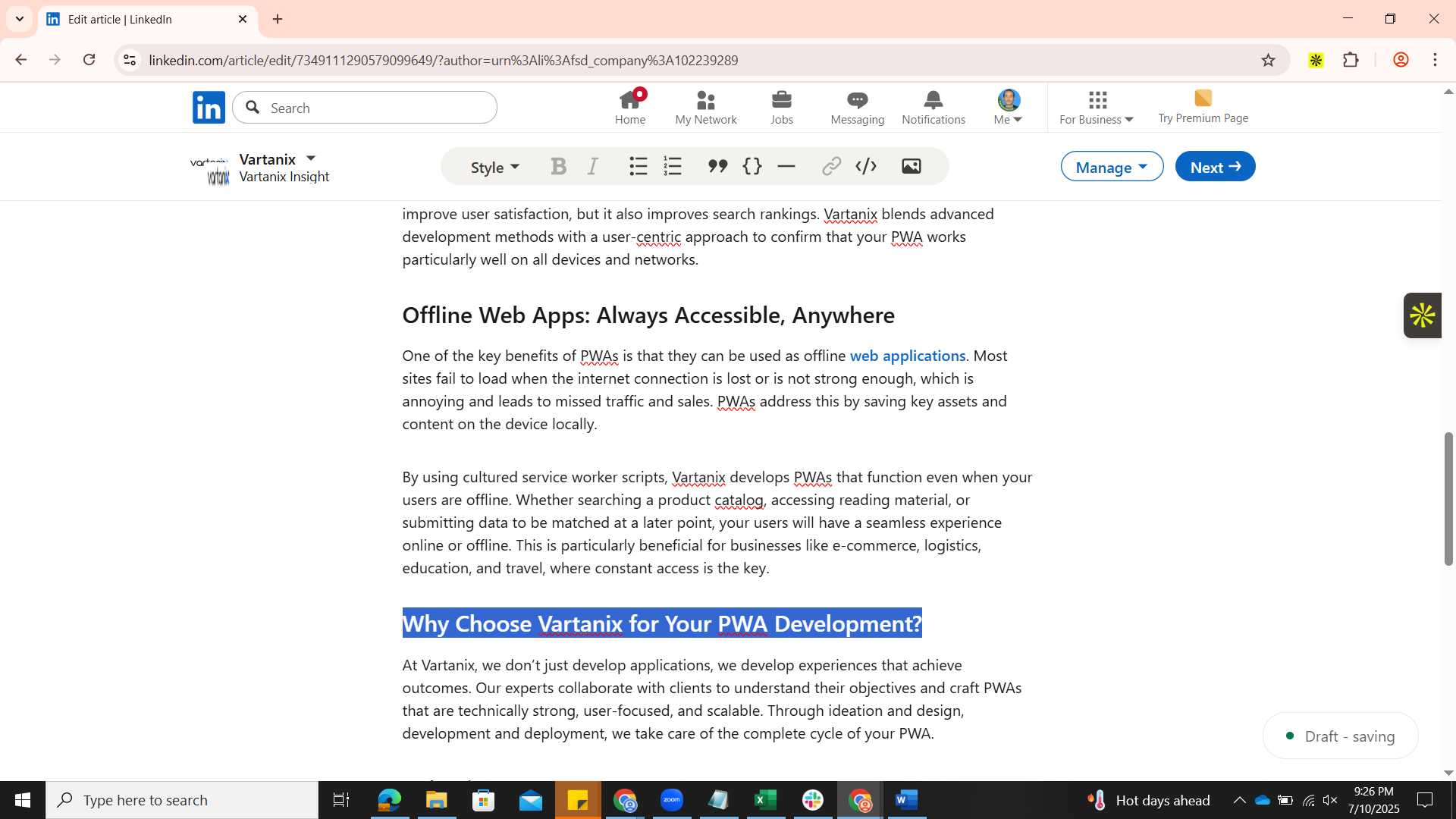The width and height of the screenshot is (1456, 819).
Task: Open the Manage dropdown menu
Action: point(1112,166)
